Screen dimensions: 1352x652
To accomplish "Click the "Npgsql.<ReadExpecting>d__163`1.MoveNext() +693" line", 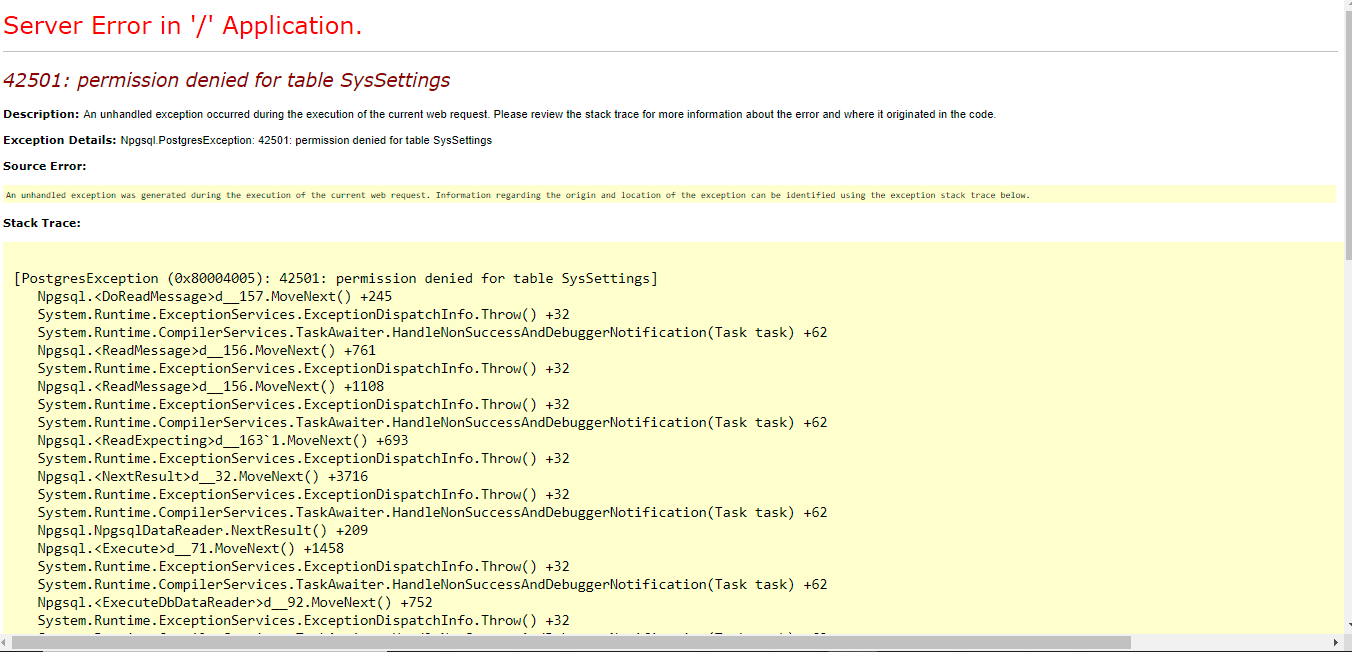I will pos(223,440).
